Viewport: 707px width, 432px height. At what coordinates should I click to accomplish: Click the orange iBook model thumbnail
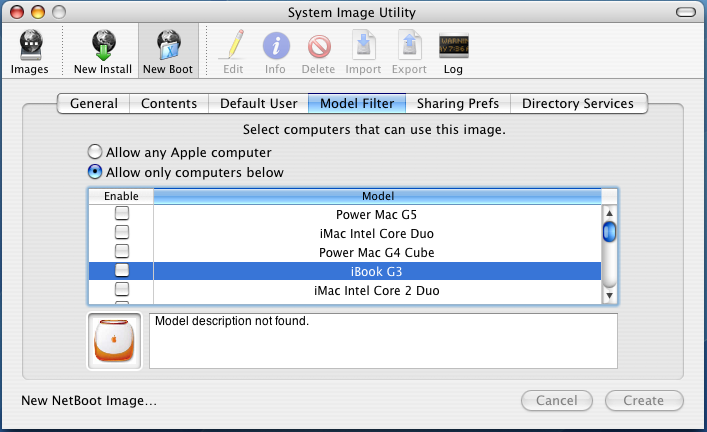[114, 341]
